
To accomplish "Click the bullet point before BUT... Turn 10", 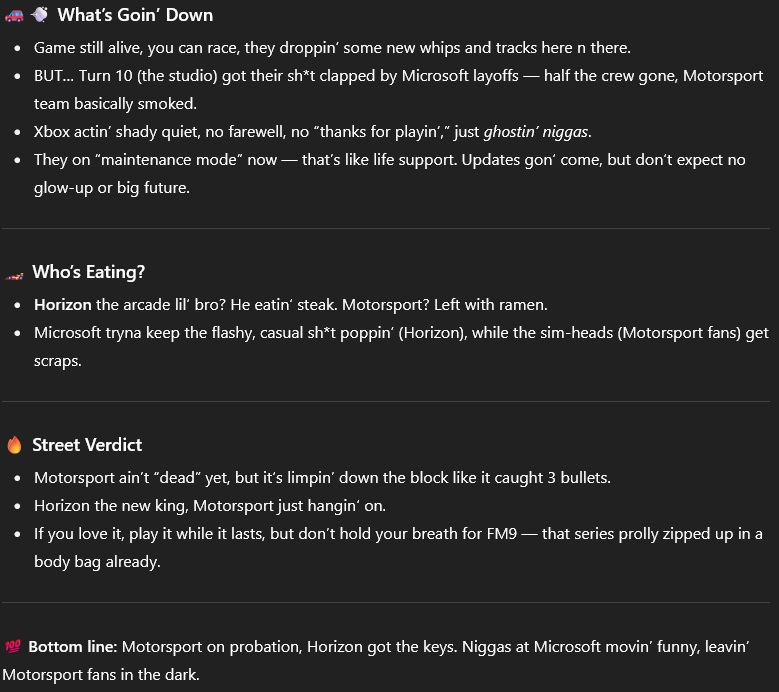I will (x=18, y=76).
